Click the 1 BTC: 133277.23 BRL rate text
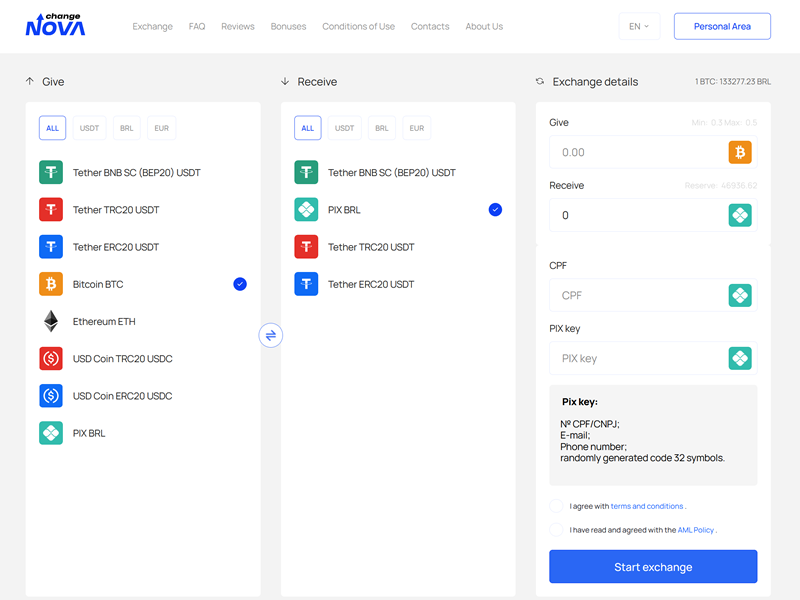Screen dimensions: 800x600 pyautogui.click(x=733, y=82)
